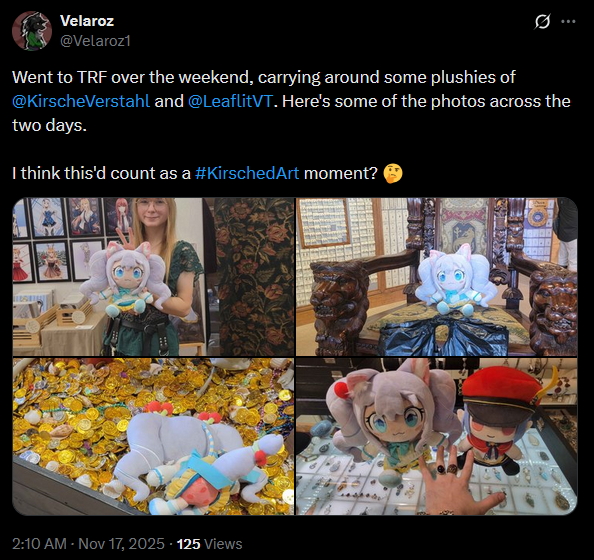The image size is (594, 560).
Task: Open the #KirschedArt hashtag
Action: [247, 173]
